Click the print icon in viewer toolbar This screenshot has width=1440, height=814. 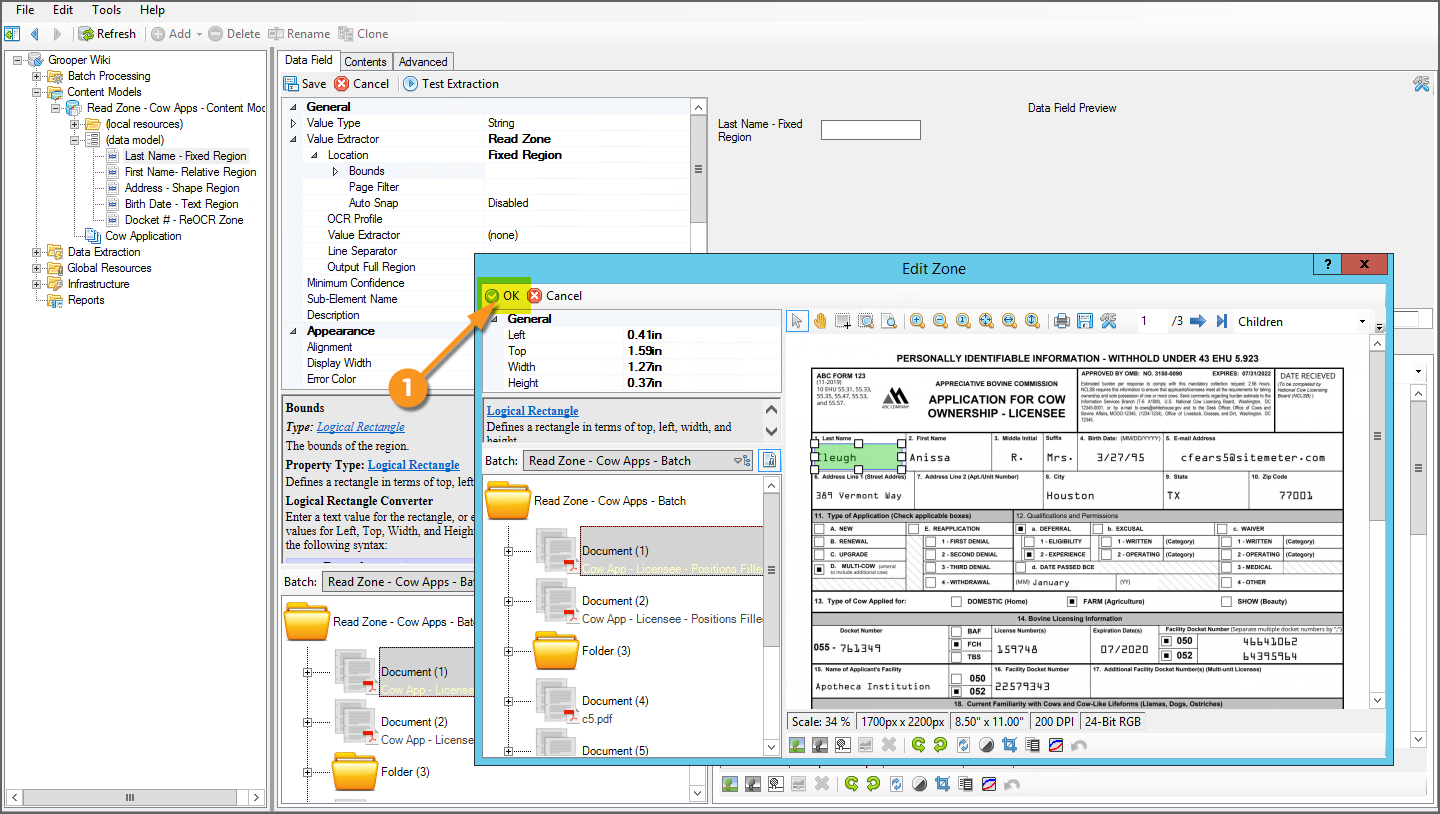click(1062, 321)
